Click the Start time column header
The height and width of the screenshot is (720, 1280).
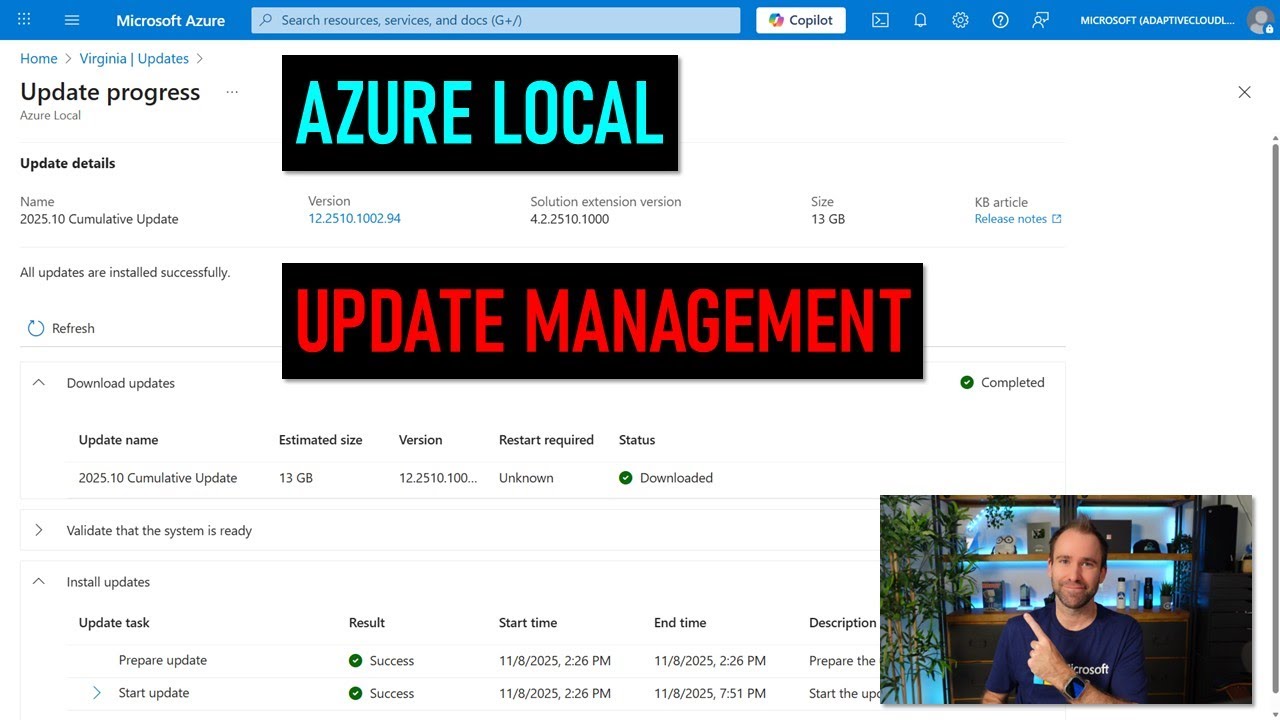click(x=528, y=622)
